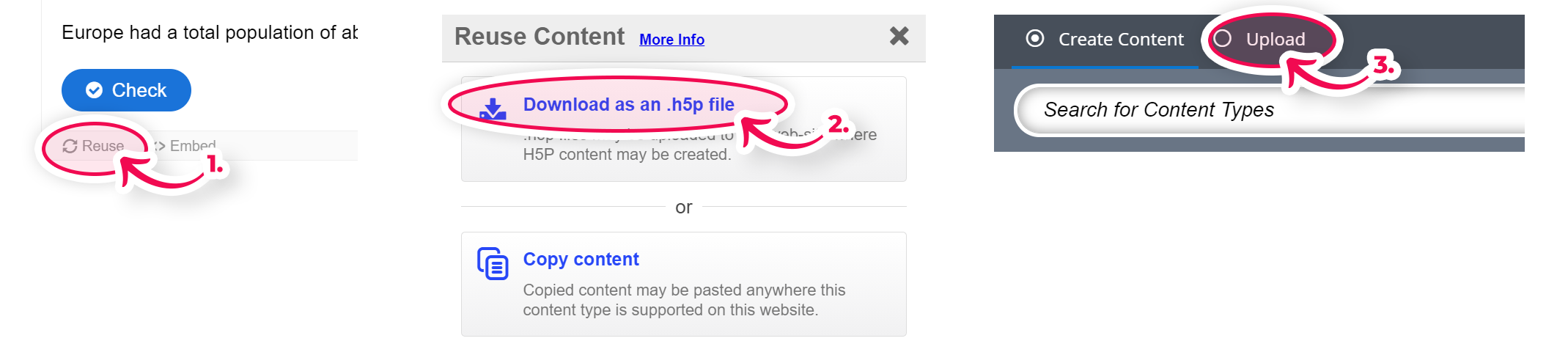Viewport: 1568px width, 363px height.
Task: Switch to the Upload tab label
Action: coord(1276,40)
